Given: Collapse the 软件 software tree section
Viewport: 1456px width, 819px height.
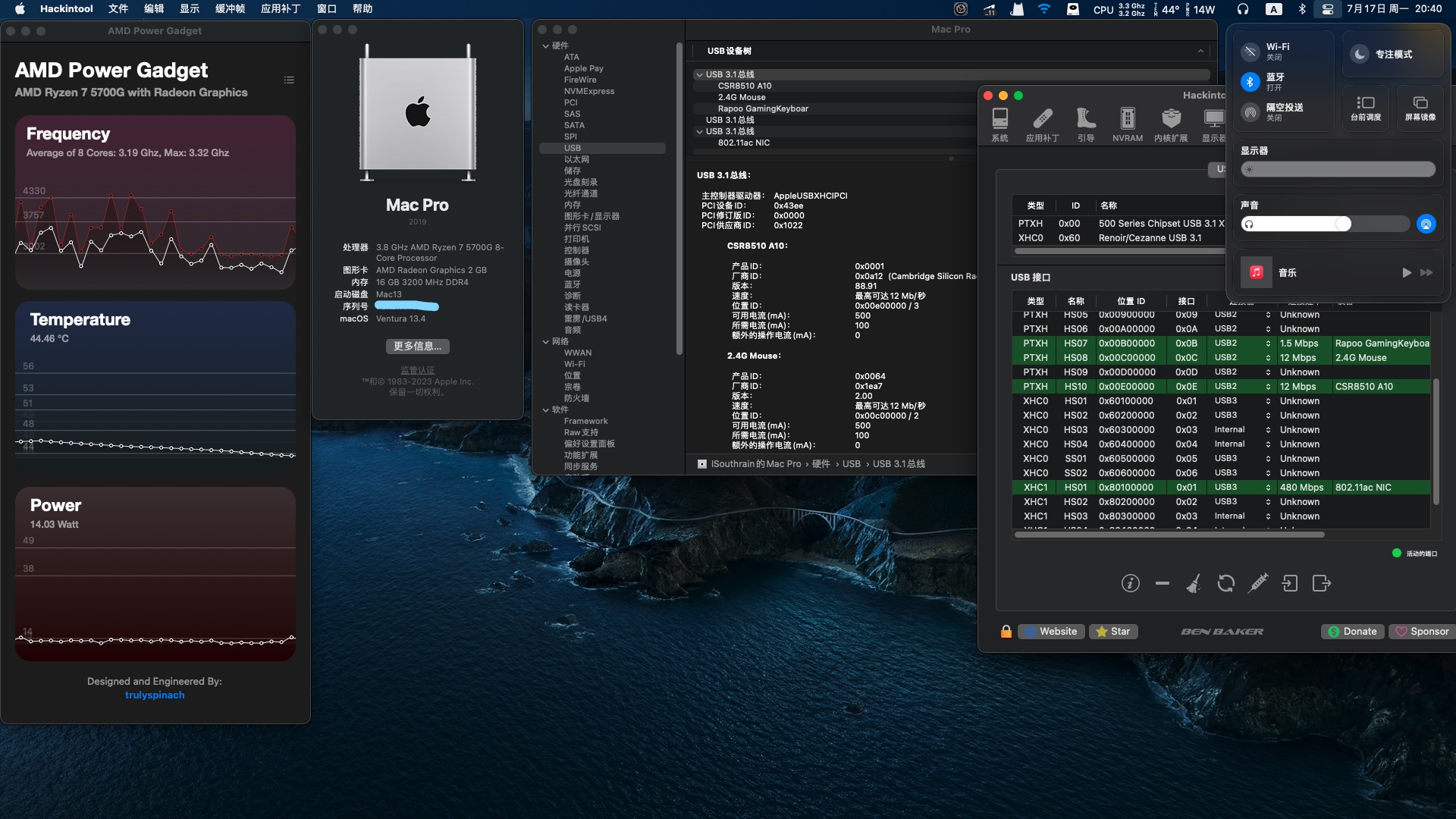Looking at the screenshot, I should point(545,409).
